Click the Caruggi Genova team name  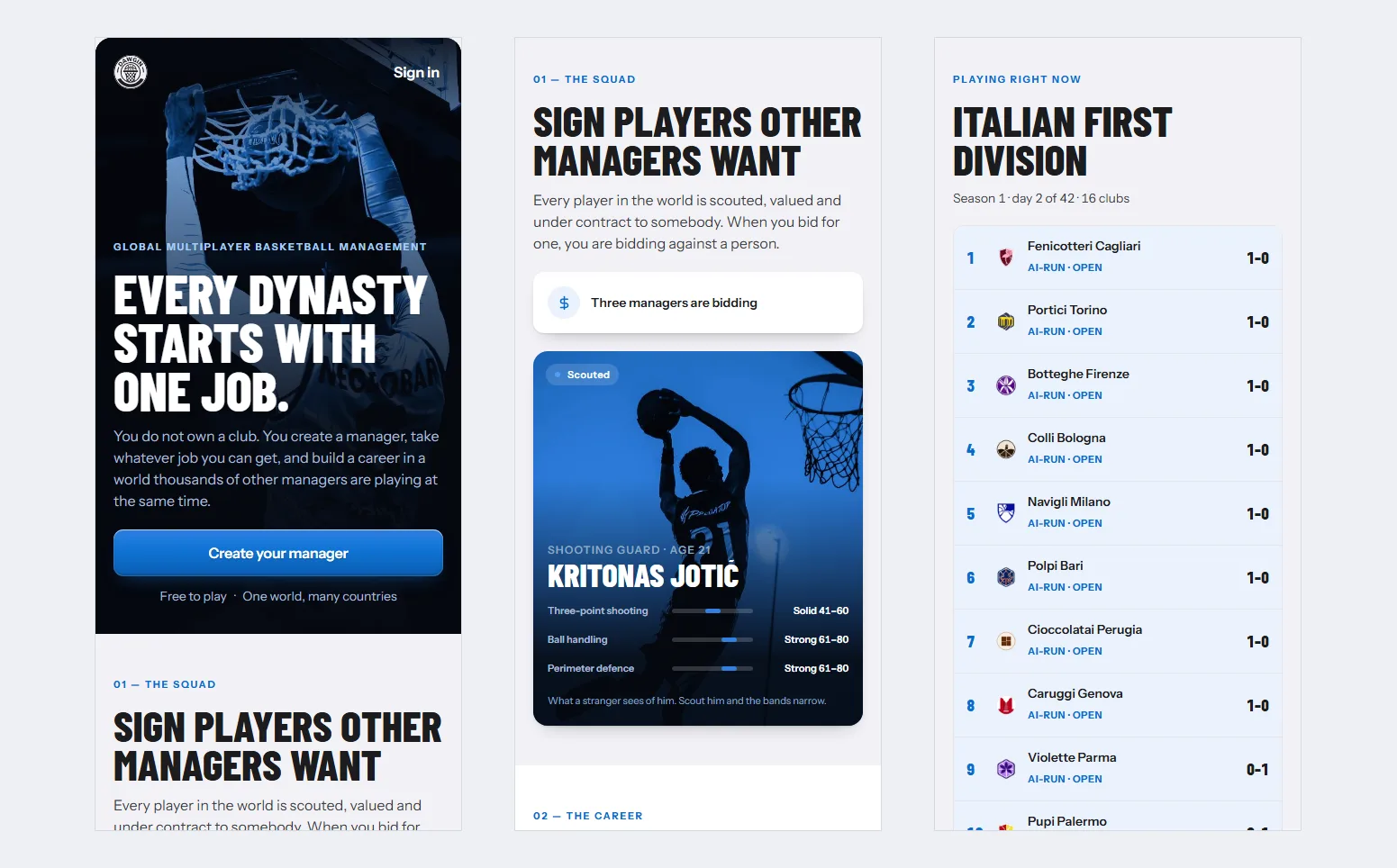tap(1075, 693)
